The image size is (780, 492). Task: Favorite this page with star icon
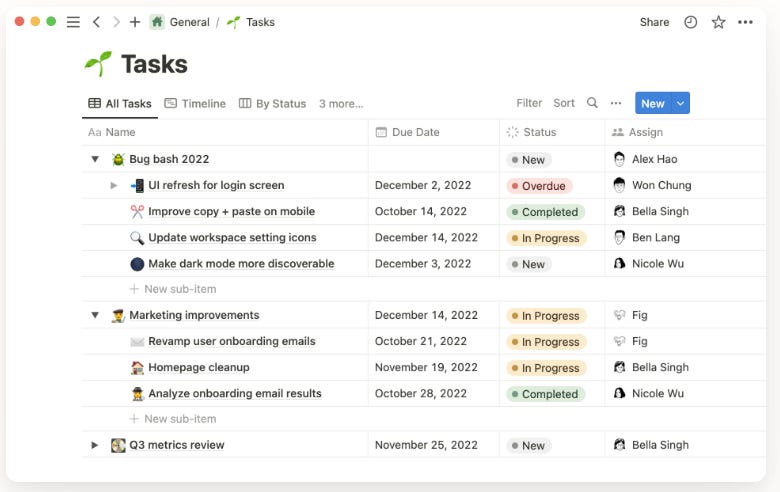(x=718, y=22)
